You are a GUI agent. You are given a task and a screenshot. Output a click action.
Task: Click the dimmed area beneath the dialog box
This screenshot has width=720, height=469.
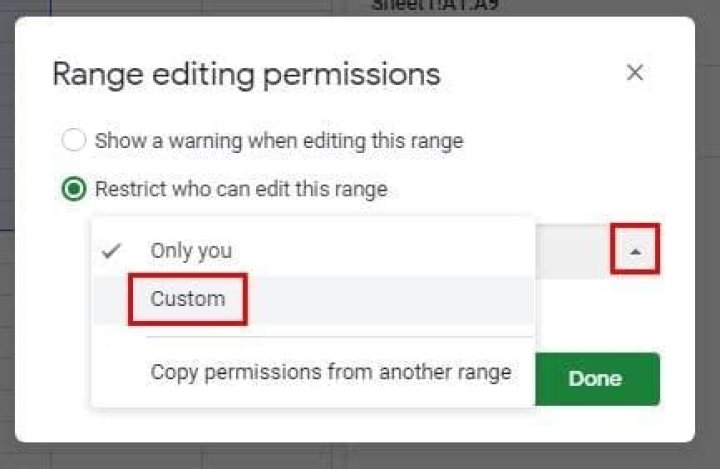click(x=360, y=456)
